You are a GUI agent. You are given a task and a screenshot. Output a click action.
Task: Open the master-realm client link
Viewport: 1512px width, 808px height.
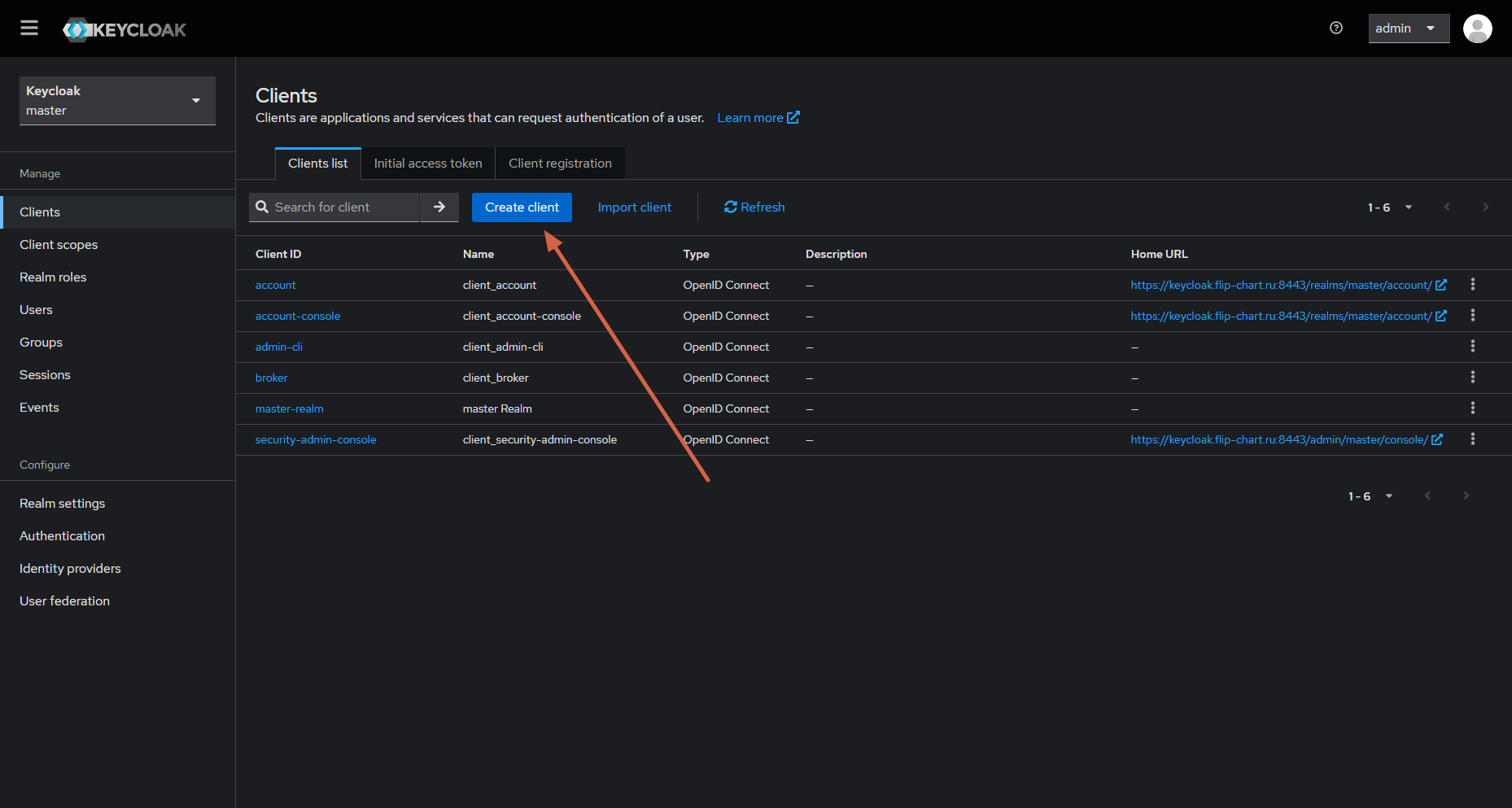[x=290, y=409]
